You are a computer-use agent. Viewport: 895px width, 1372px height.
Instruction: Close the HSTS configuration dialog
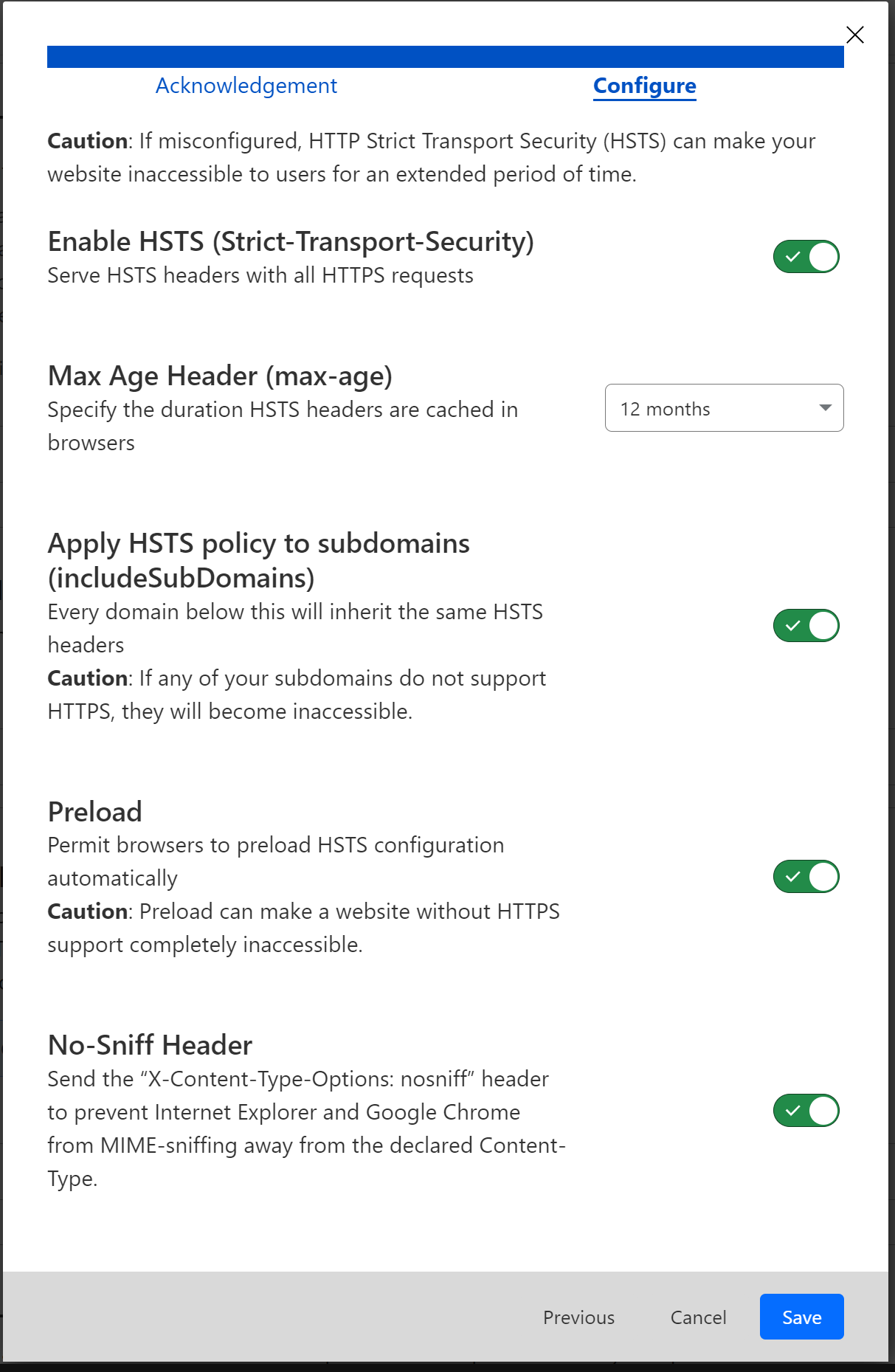click(854, 35)
